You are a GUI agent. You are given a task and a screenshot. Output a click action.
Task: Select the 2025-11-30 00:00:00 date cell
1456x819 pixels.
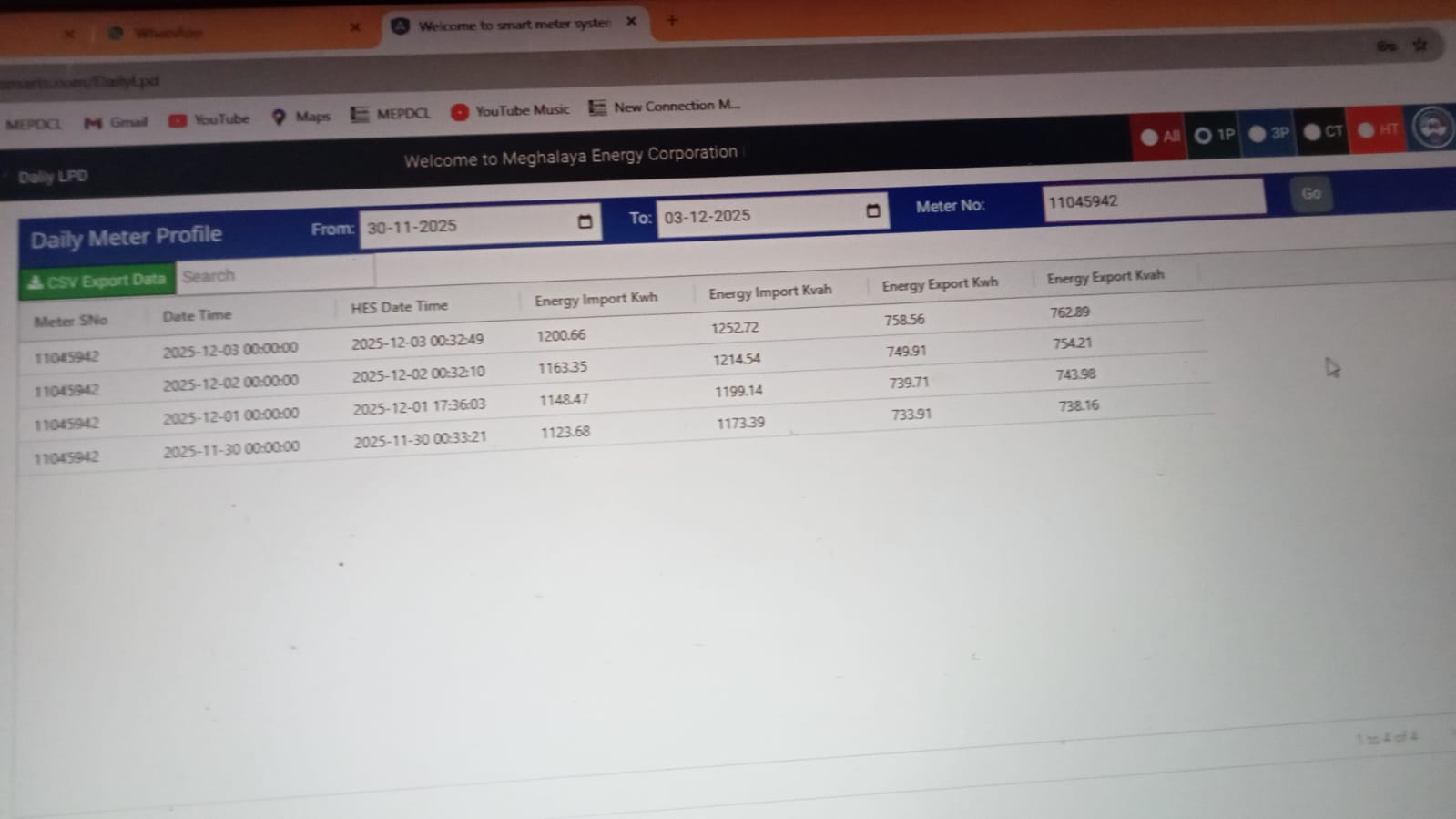231,448
